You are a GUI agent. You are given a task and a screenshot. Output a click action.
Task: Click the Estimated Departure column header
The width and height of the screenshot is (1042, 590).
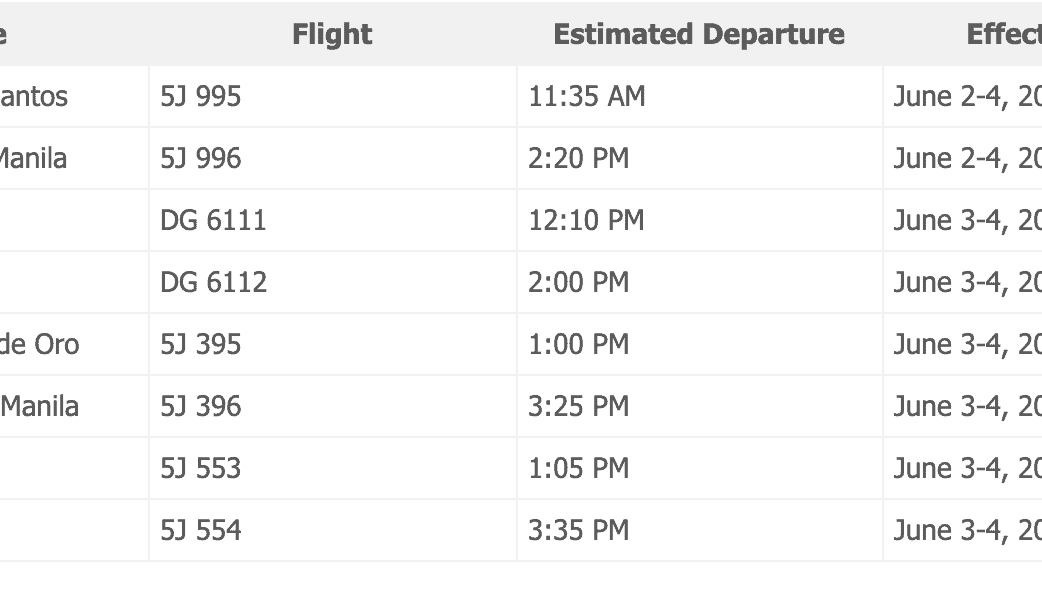(698, 34)
